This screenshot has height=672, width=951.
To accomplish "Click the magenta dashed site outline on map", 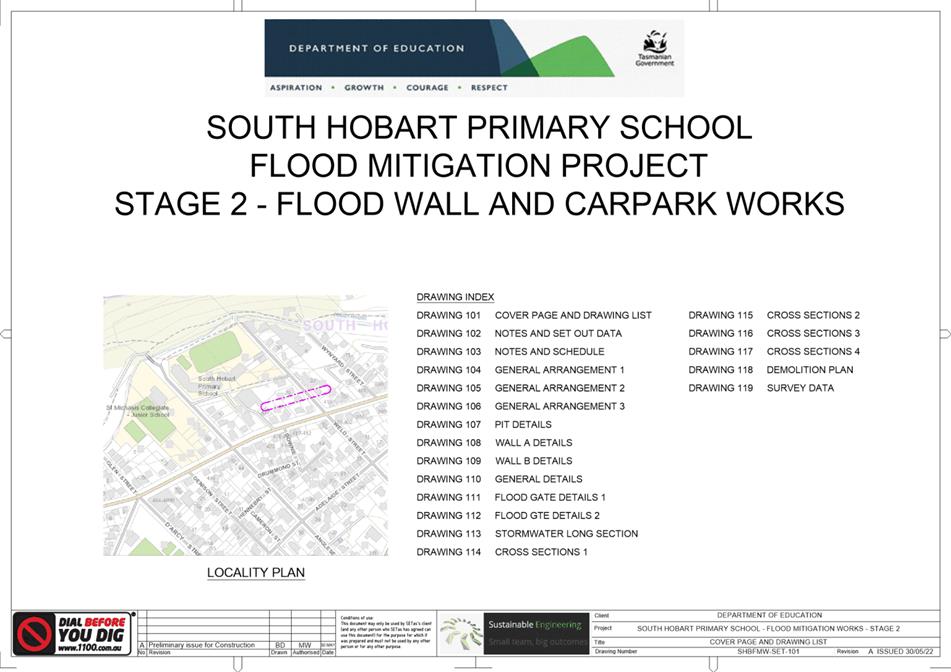I will (295, 398).
